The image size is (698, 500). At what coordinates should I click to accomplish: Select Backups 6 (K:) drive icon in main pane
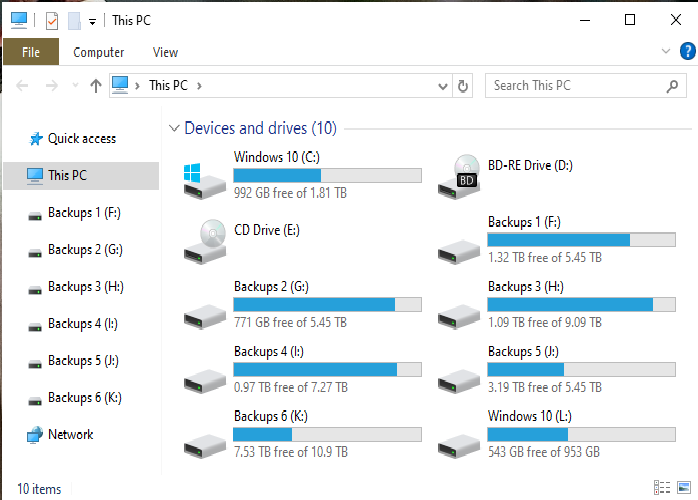(x=205, y=446)
